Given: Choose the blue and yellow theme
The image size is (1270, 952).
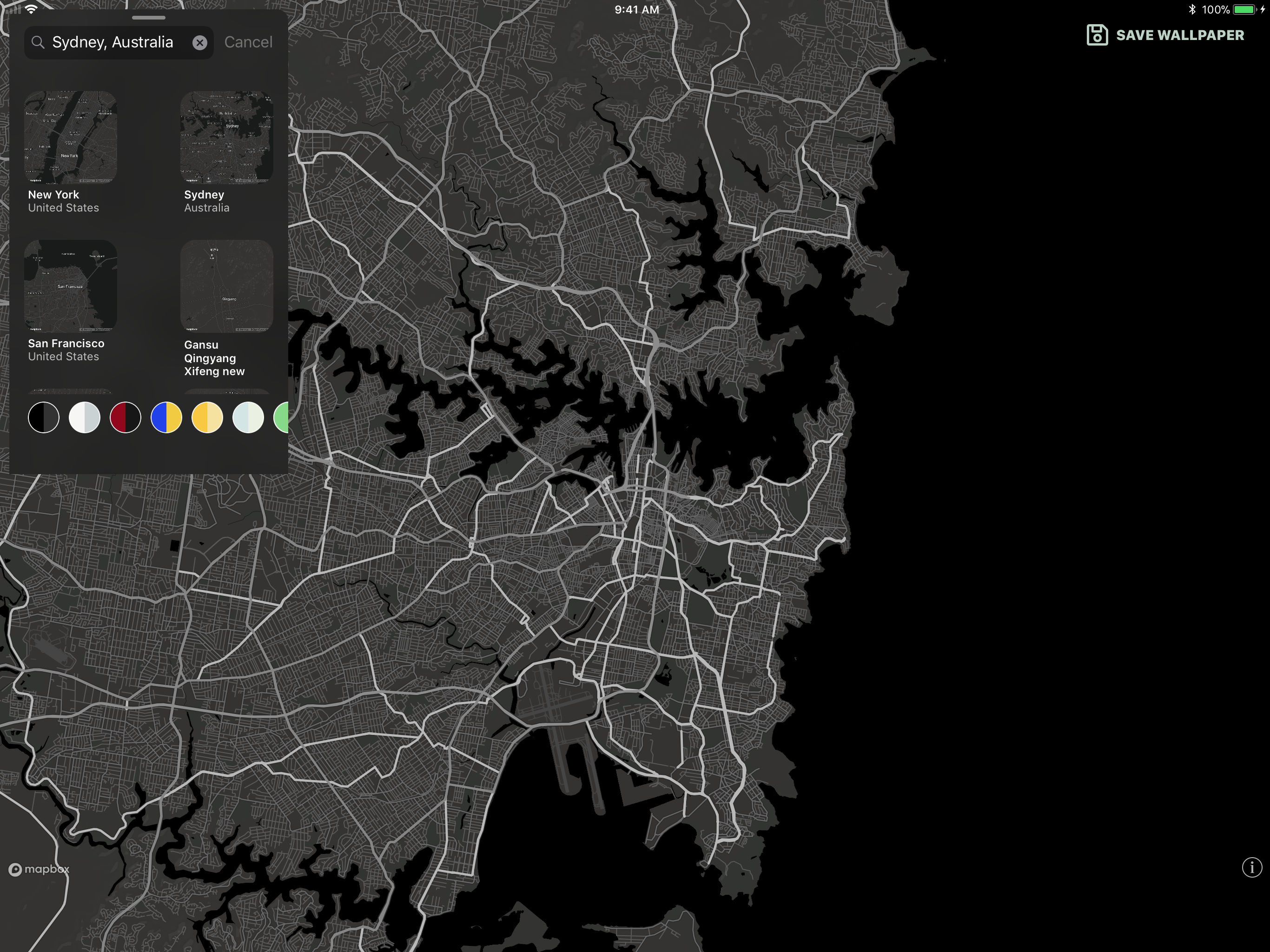Looking at the screenshot, I should pyautogui.click(x=166, y=417).
